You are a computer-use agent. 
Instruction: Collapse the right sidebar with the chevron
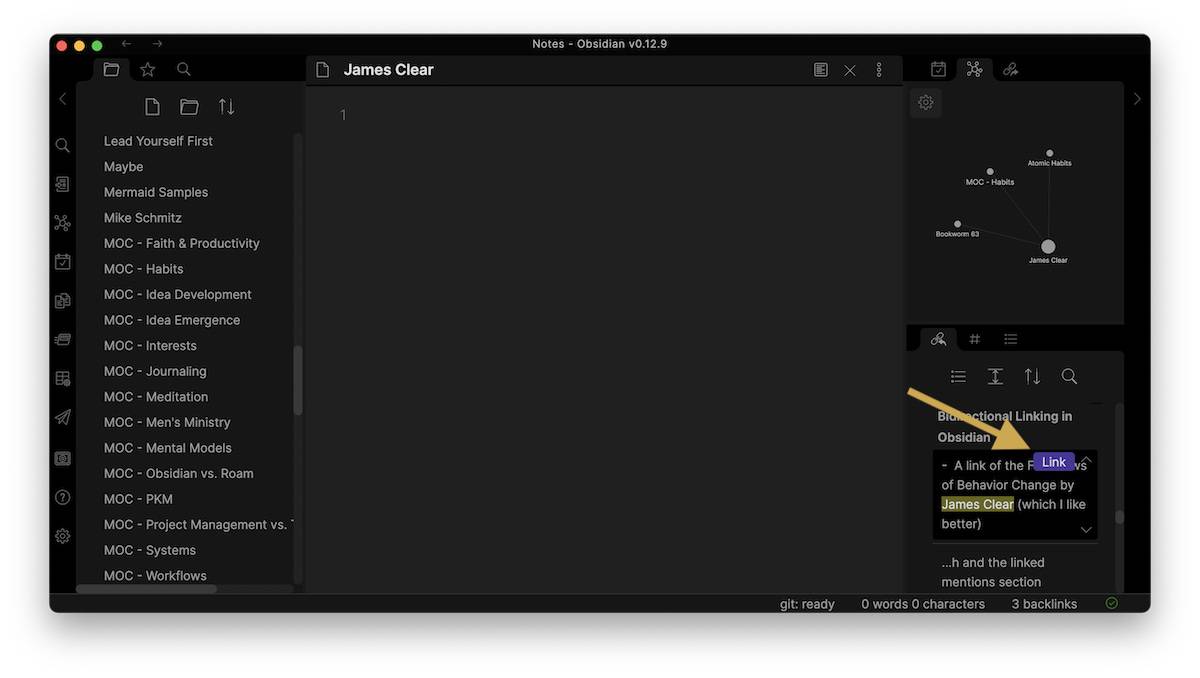1137,99
